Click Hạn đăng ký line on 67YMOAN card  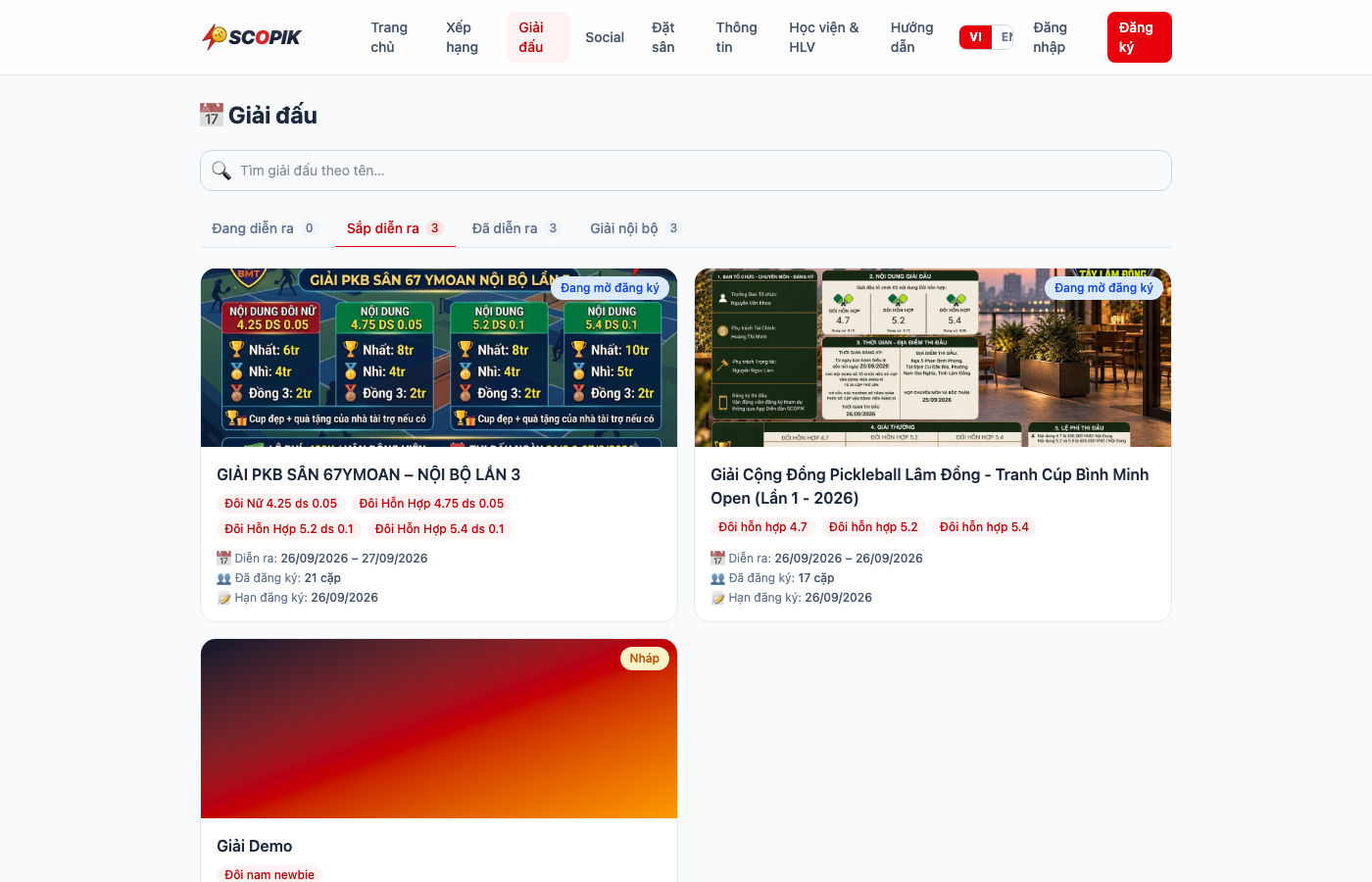[x=297, y=598]
